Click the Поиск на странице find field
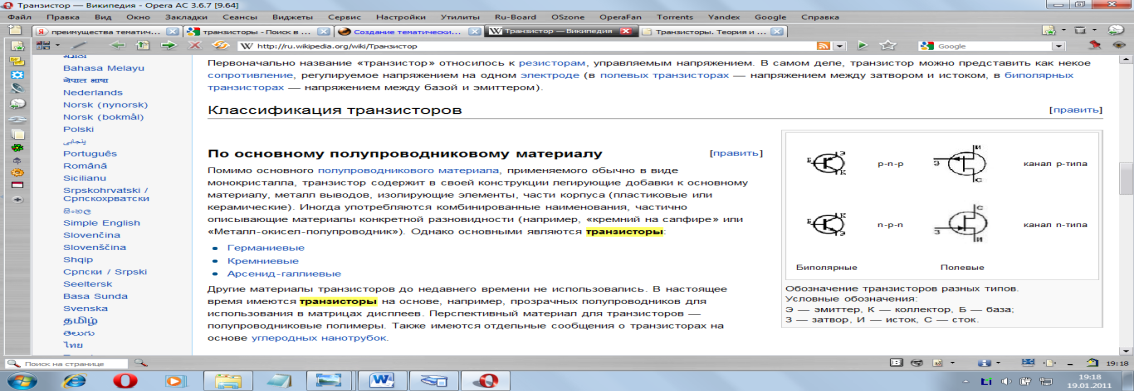 coord(68,363)
